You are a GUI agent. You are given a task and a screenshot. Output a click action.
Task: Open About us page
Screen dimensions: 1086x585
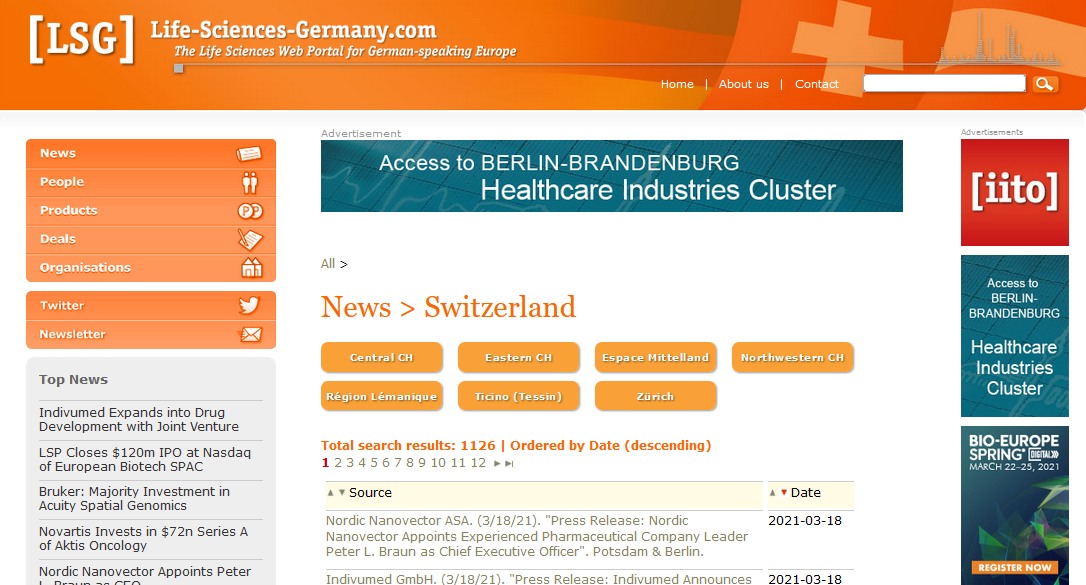(743, 84)
